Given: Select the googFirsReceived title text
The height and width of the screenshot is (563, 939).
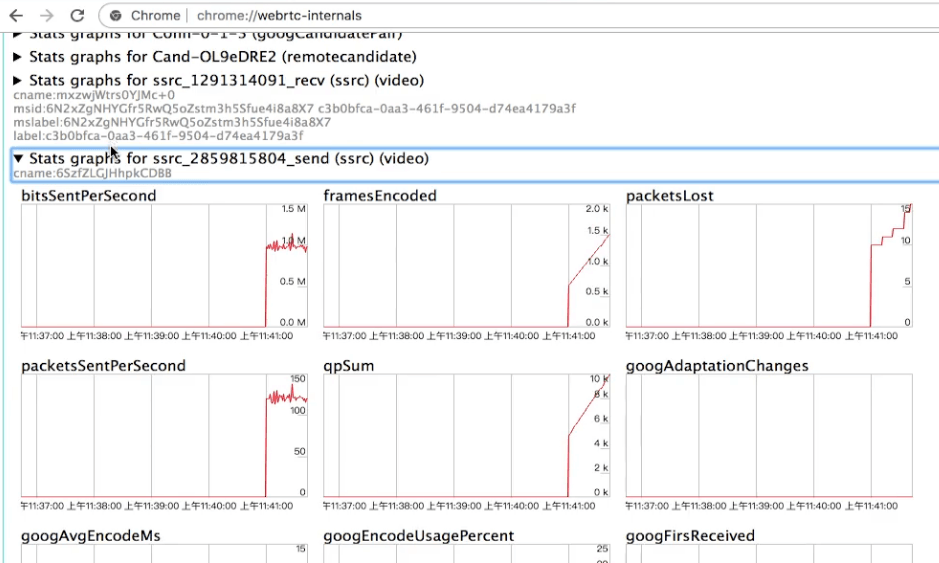Looking at the screenshot, I should [x=690, y=535].
